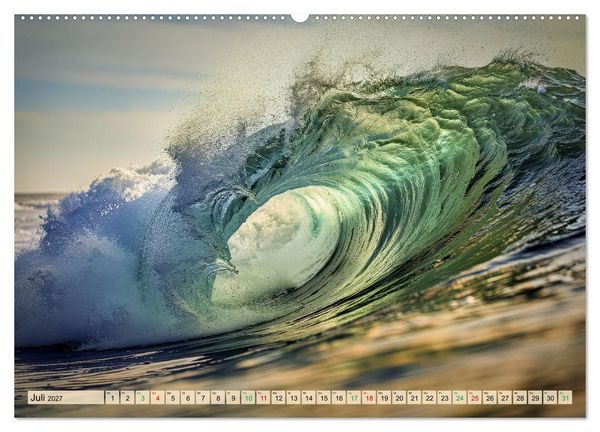Choose date 29 in the calendar strip

point(535,398)
